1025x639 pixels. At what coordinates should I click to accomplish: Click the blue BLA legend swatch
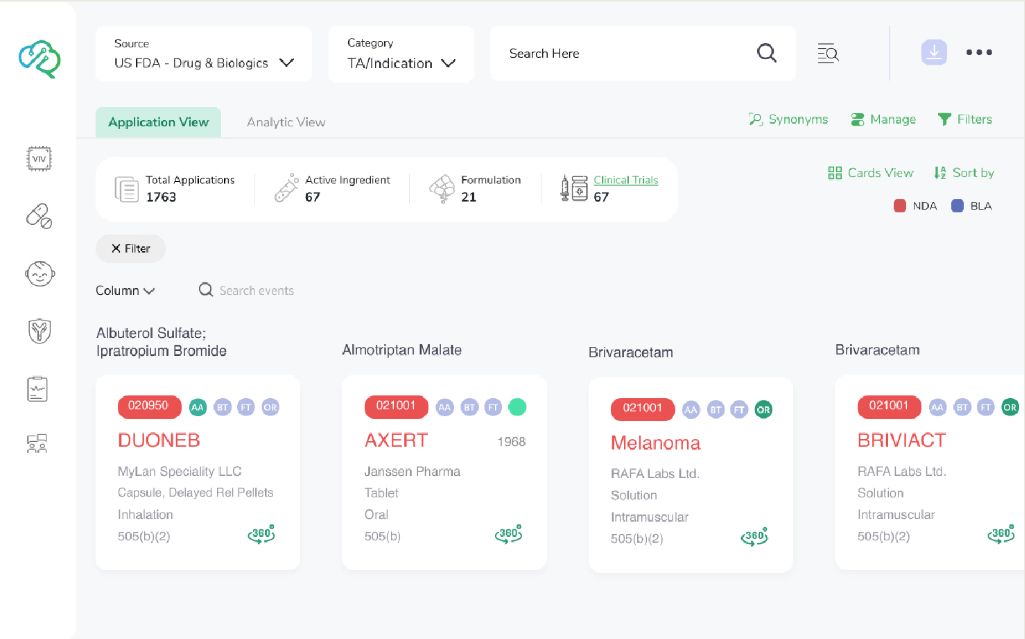[957, 206]
